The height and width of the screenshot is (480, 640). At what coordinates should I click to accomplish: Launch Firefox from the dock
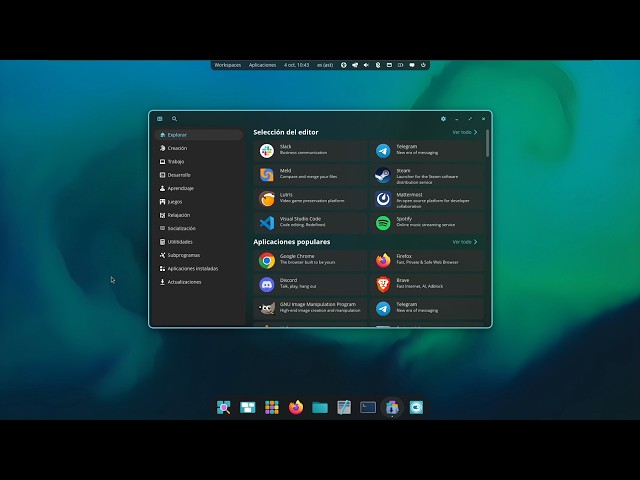click(296, 407)
